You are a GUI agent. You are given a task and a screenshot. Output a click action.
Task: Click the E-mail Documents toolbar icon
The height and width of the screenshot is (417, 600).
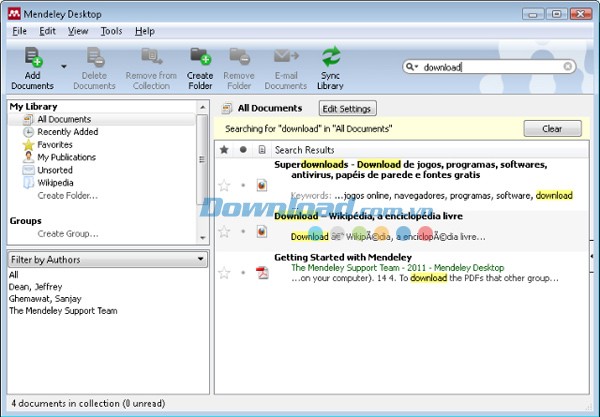(x=286, y=56)
